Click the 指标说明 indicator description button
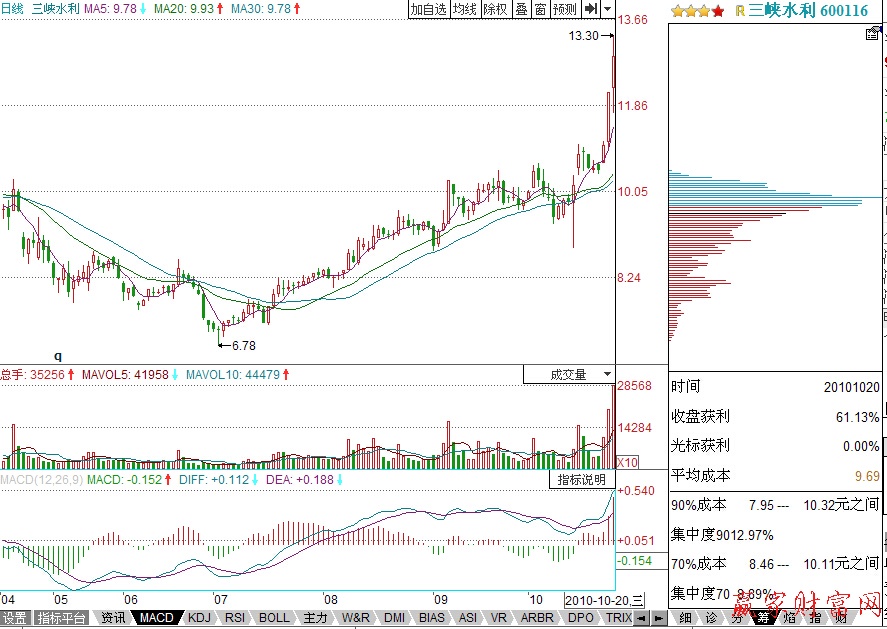This screenshot has width=887, height=629. [581, 481]
